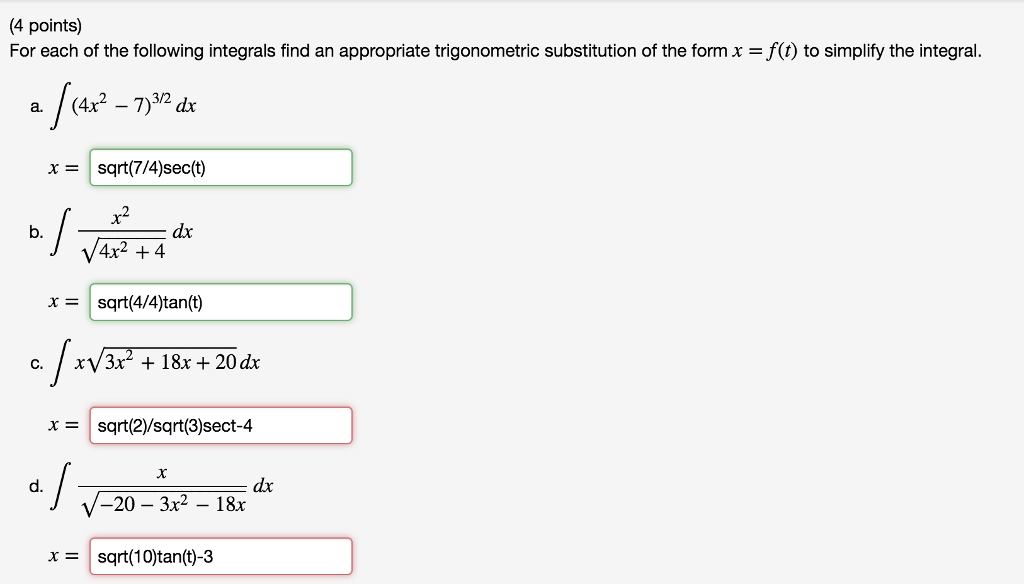
Task: Click the answer field containing sqrt(7/4)sec(t)
Action: [220, 167]
